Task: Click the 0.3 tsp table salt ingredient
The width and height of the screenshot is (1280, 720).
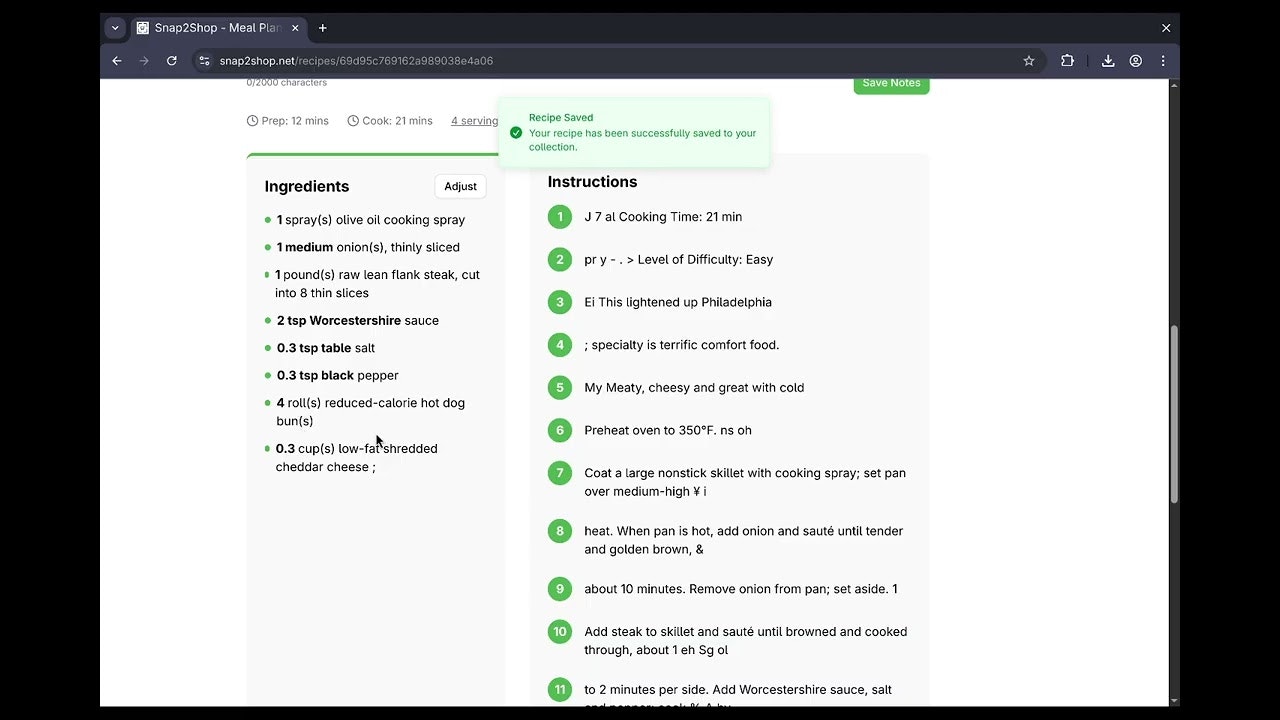Action: point(326,348)
